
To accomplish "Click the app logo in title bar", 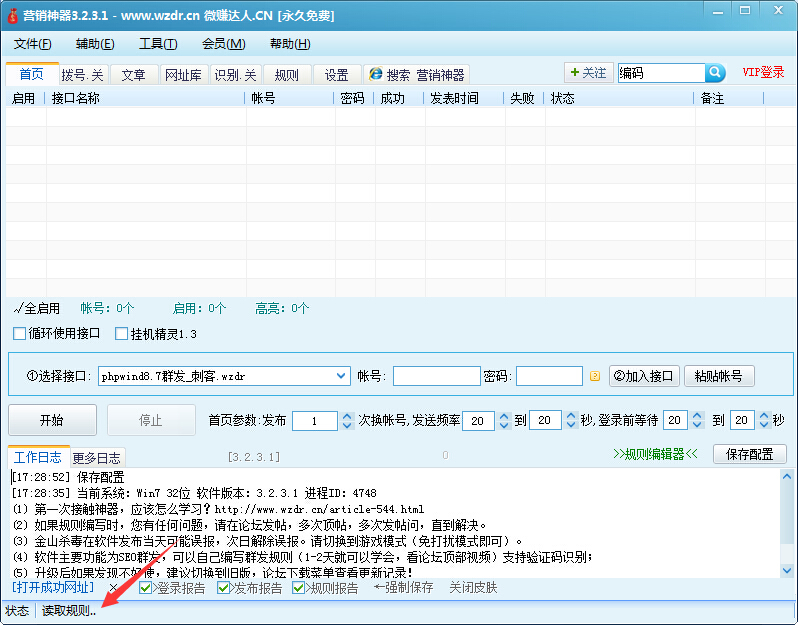I will (x=12, y=15).
